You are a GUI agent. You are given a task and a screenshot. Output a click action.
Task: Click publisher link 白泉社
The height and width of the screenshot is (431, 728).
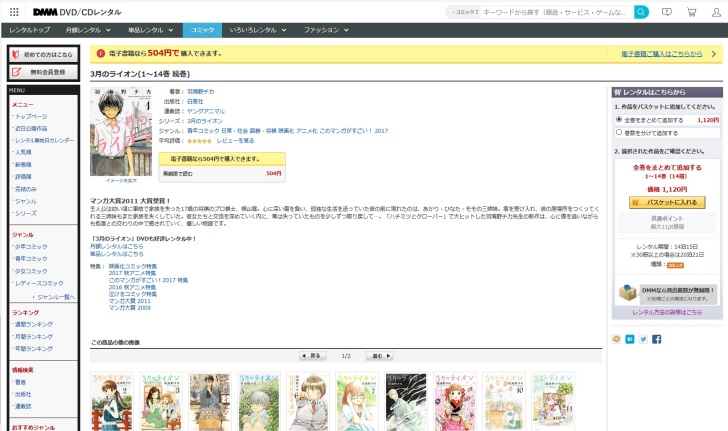(195, 101)
